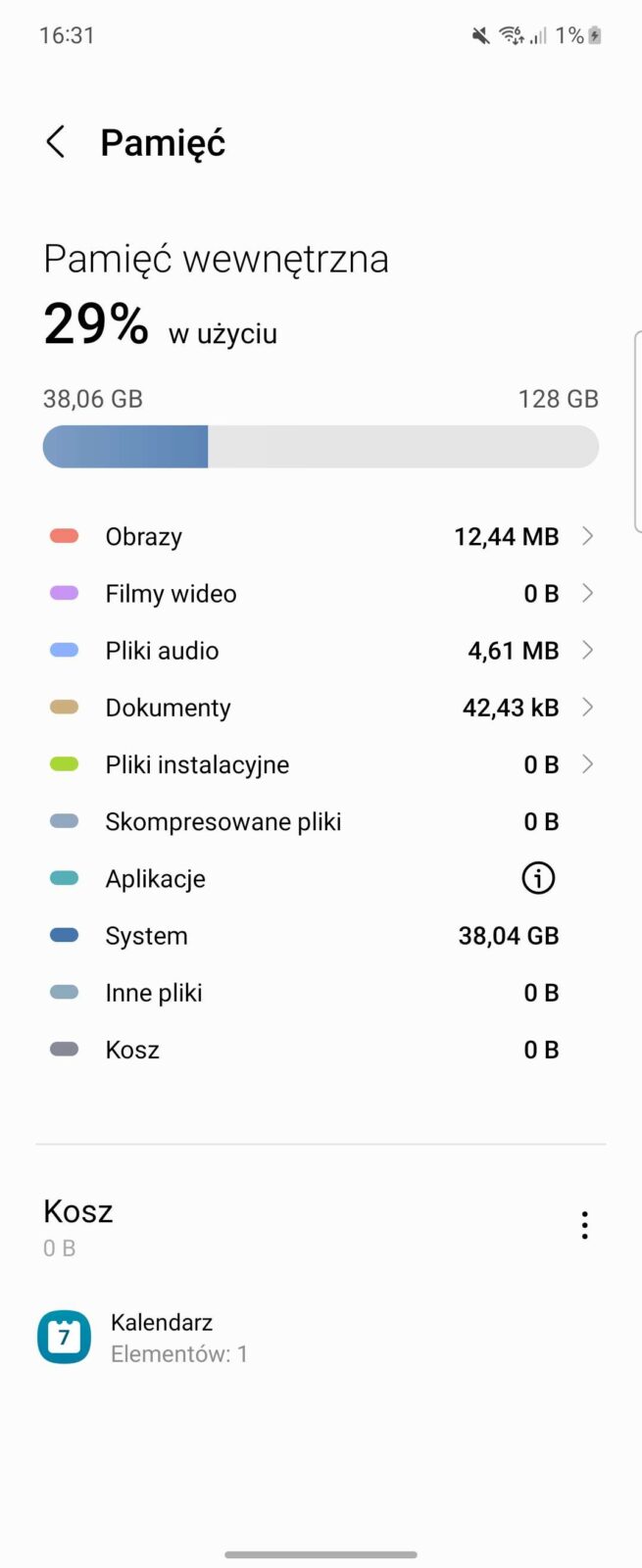This screenshot has width=642, height=1568.
Task: Tap the System storage row
Action: [147, 936]
